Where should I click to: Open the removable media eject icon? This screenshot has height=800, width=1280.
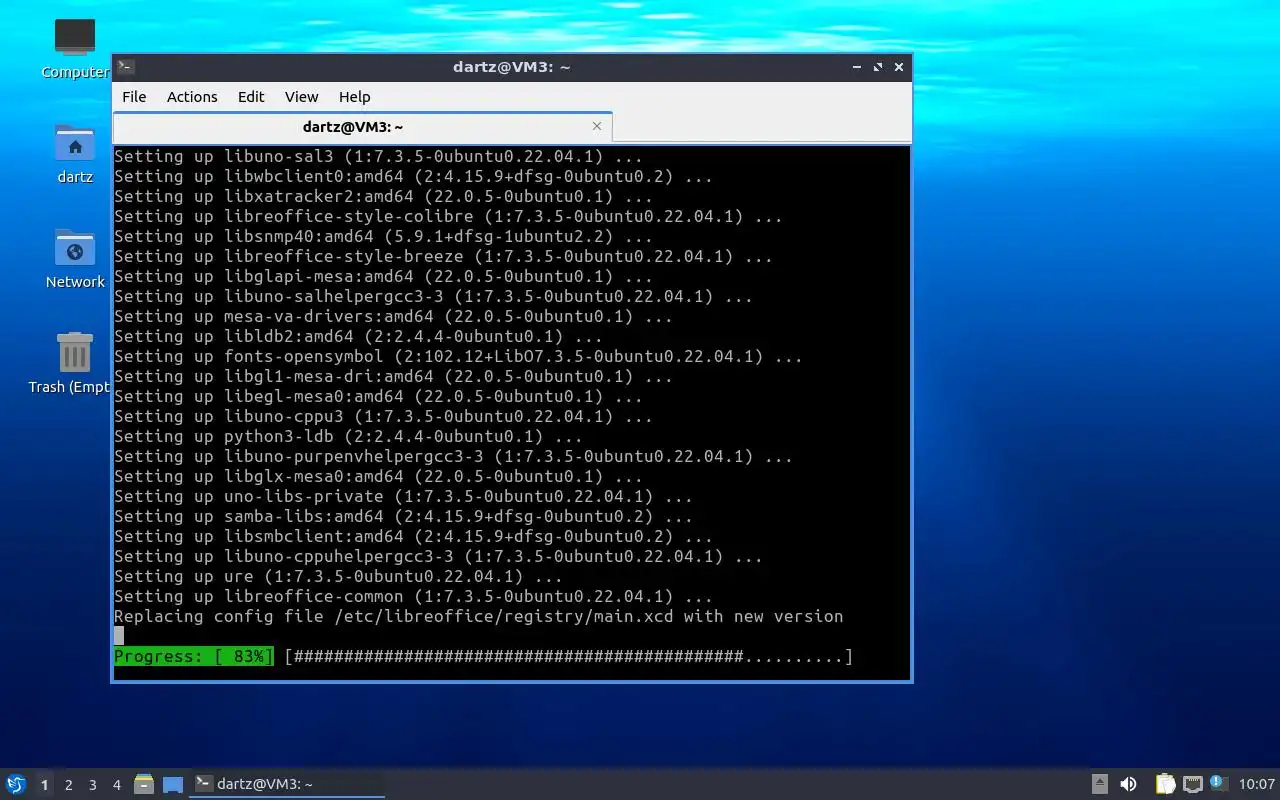point(1099,784)
